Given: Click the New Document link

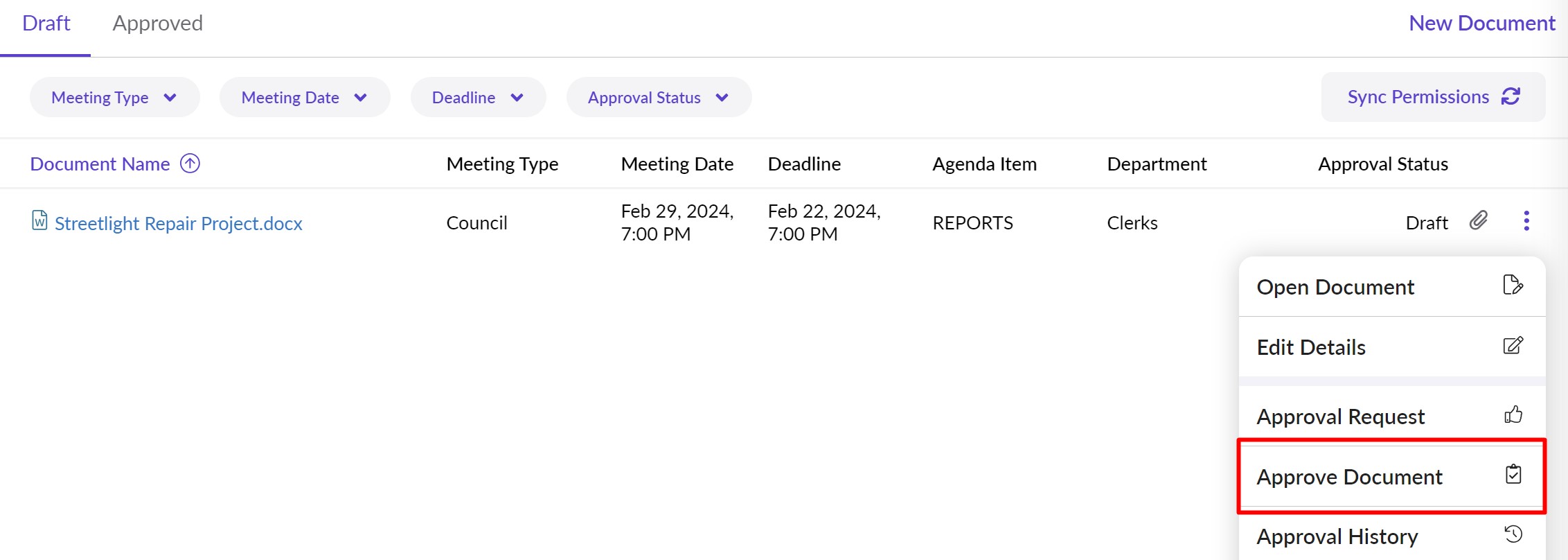Looking at the screenshot, I should (x=1481, y=24).
